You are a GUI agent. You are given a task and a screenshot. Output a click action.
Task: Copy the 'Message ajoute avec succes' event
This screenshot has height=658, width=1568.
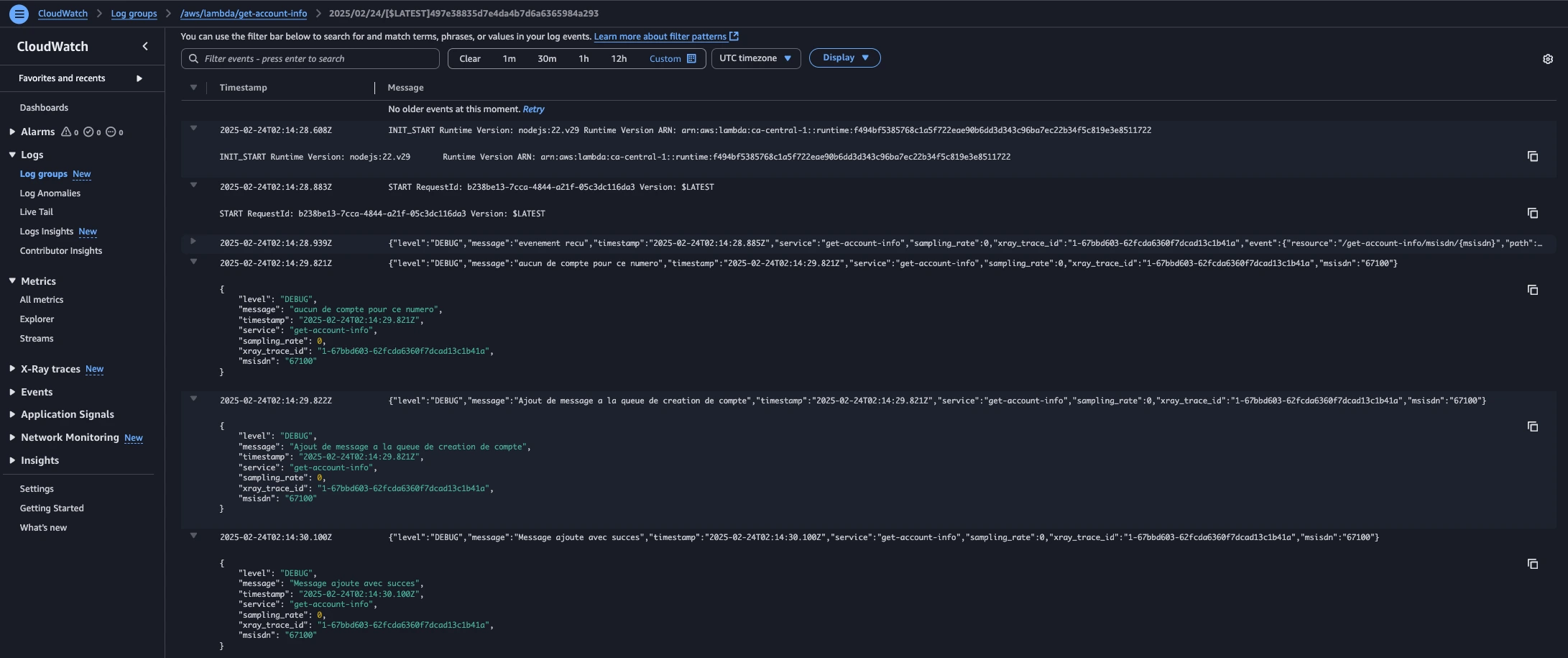(x=1533, y=564)
